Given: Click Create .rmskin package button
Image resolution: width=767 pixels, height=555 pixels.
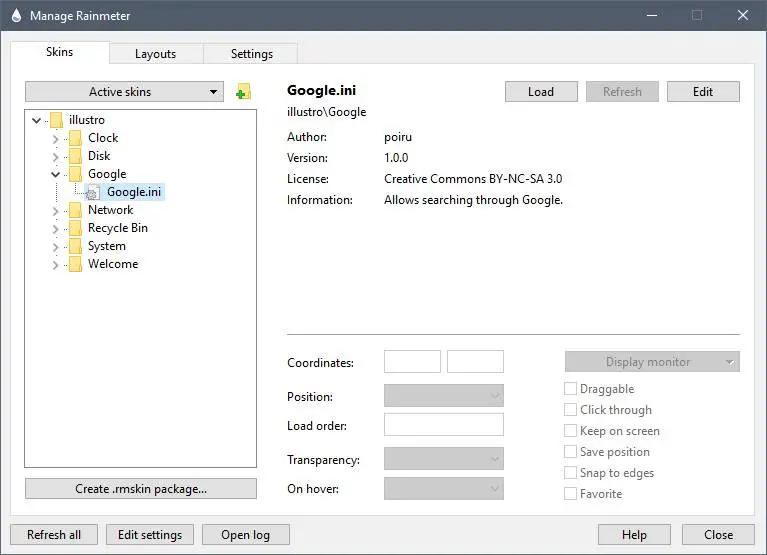Looking at the screenshot, I should coord(141,488).
